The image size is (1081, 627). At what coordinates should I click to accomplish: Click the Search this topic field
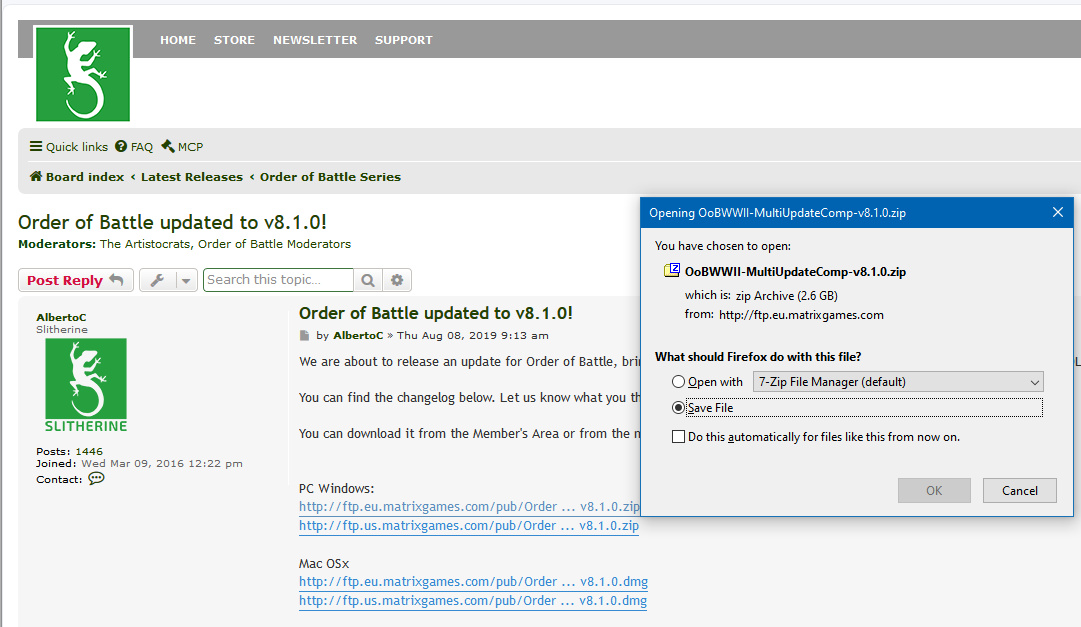(278, 280)
